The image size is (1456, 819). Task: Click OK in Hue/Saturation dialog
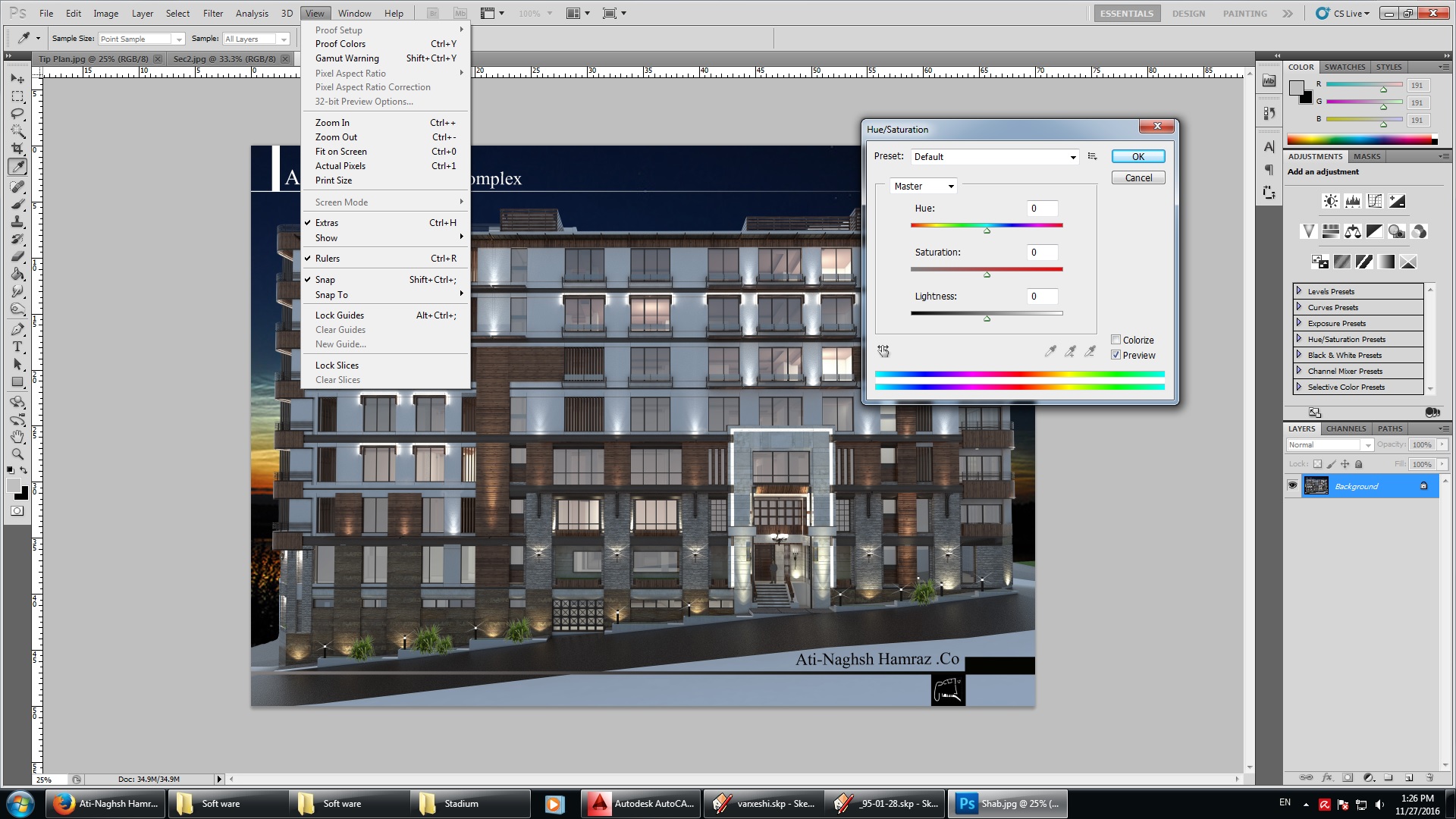click(x=1138, y=156)
